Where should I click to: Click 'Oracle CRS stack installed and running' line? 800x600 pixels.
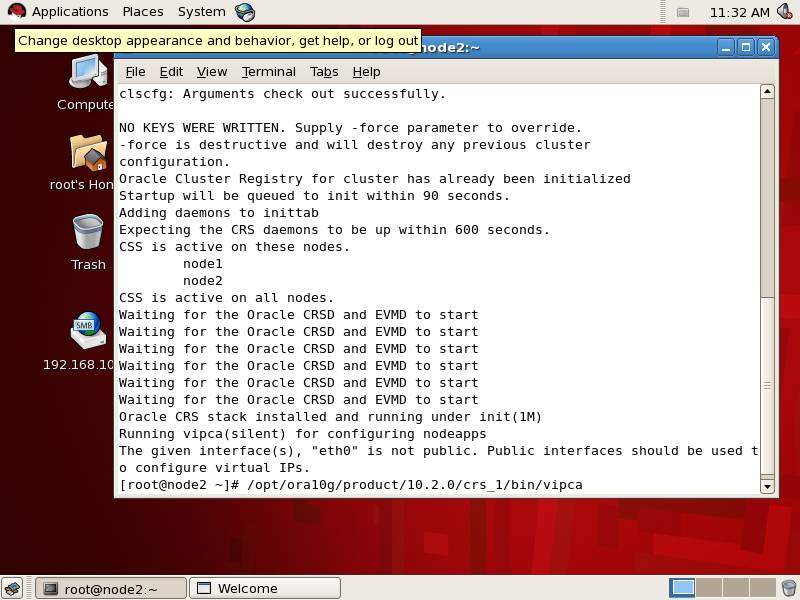tap(330, 417)
